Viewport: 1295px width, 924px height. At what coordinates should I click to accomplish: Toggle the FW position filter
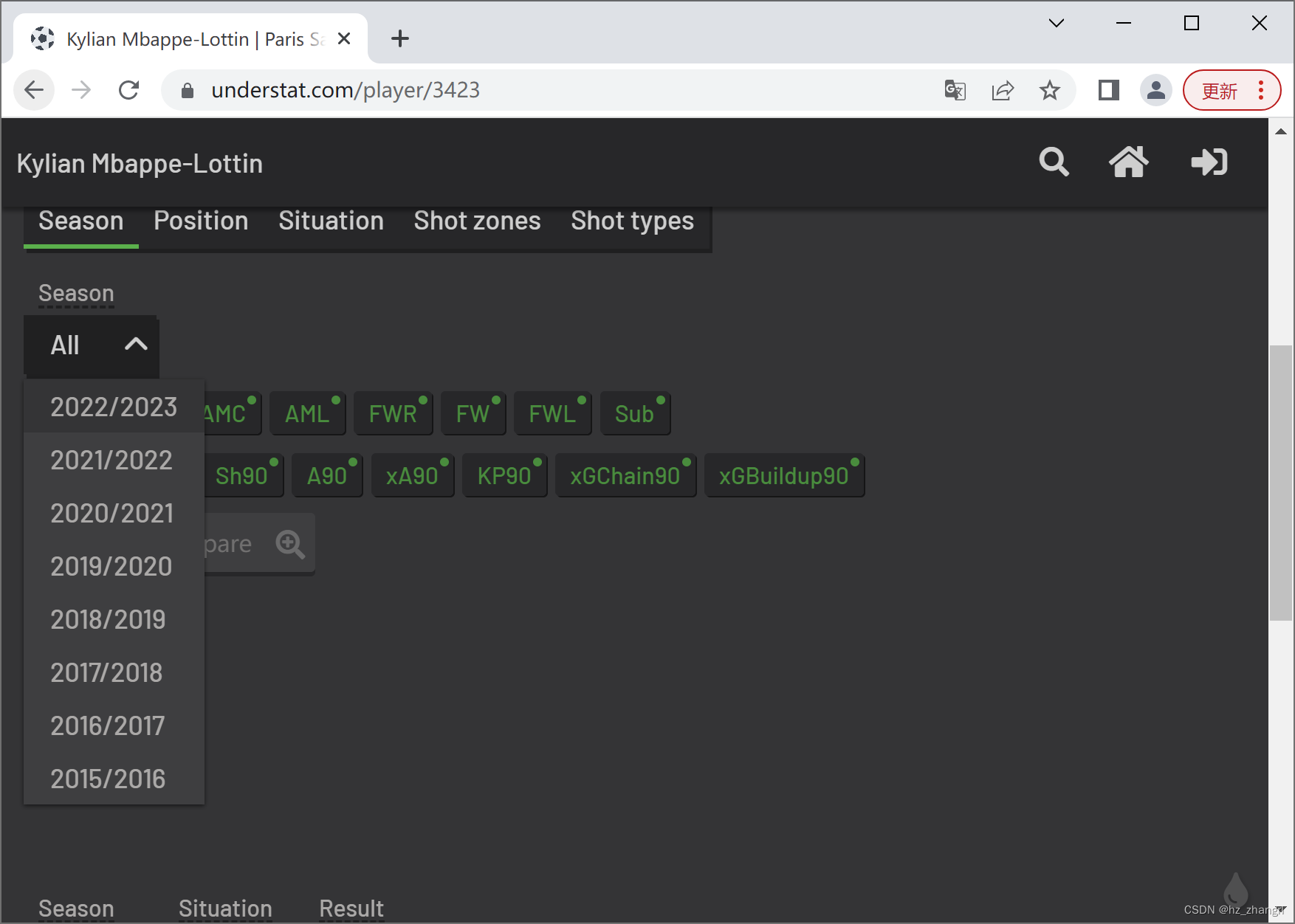click(x=473, y=413)
